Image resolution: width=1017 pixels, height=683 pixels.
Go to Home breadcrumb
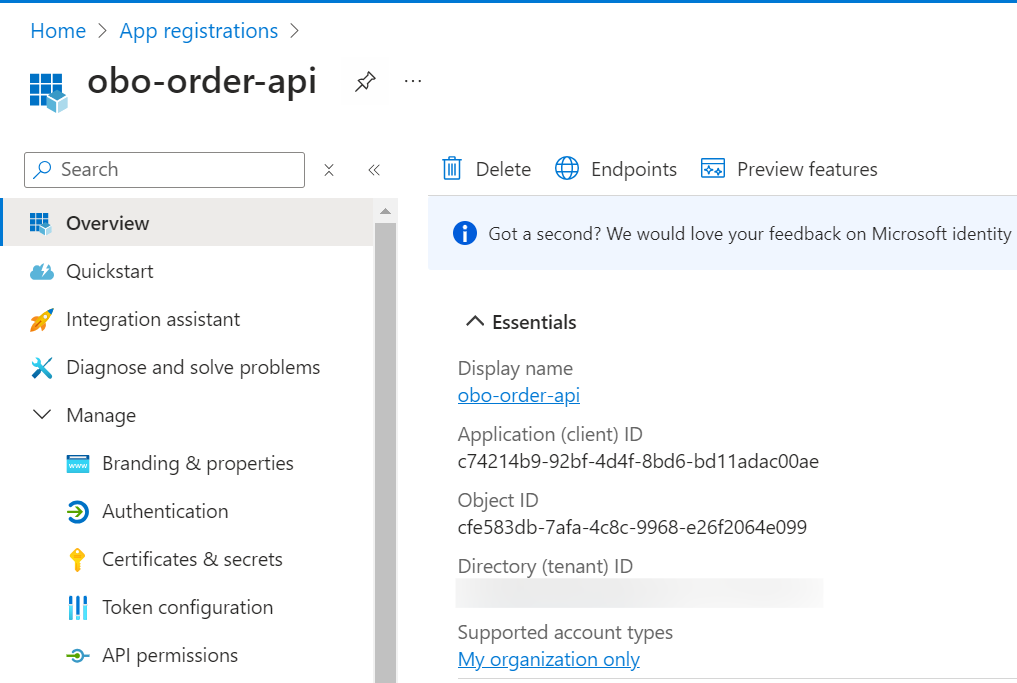[x=58, y=30]
